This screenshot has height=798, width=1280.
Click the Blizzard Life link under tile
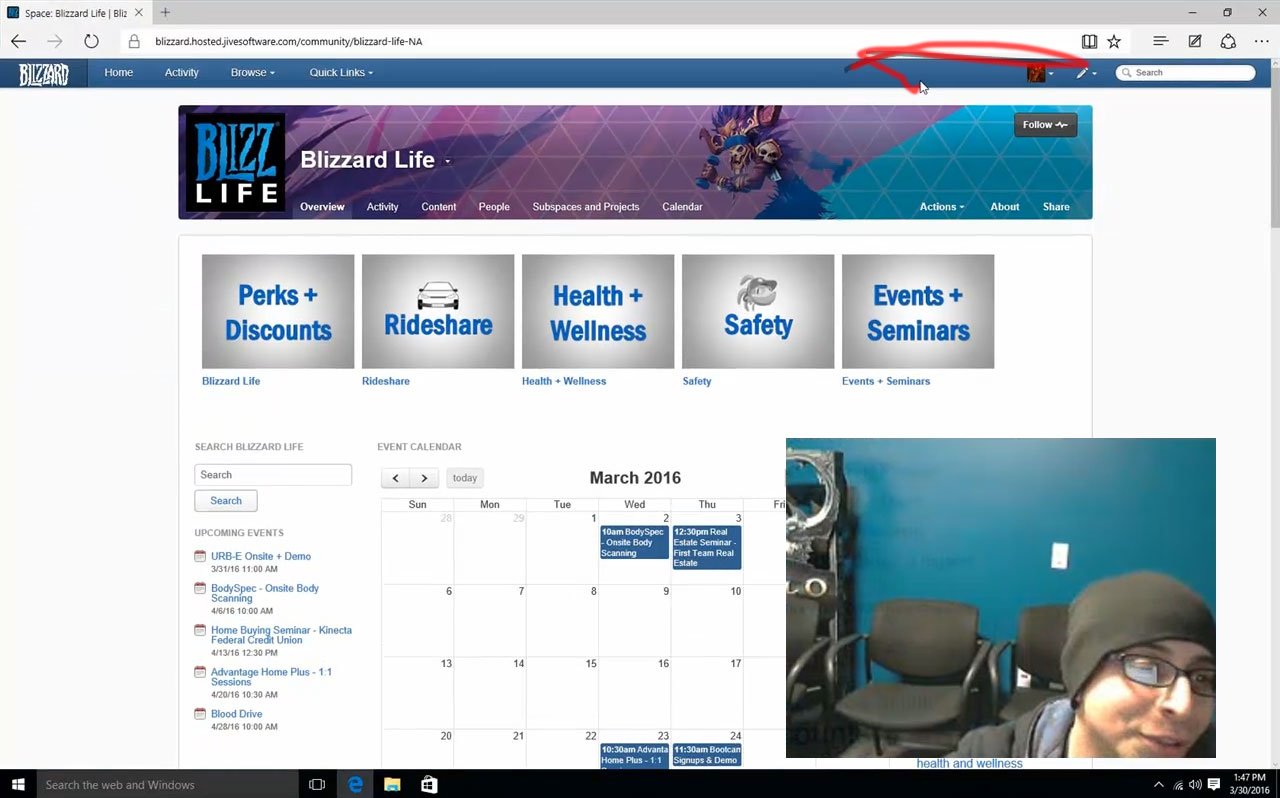pyautogui.click(x=231, y=381)
